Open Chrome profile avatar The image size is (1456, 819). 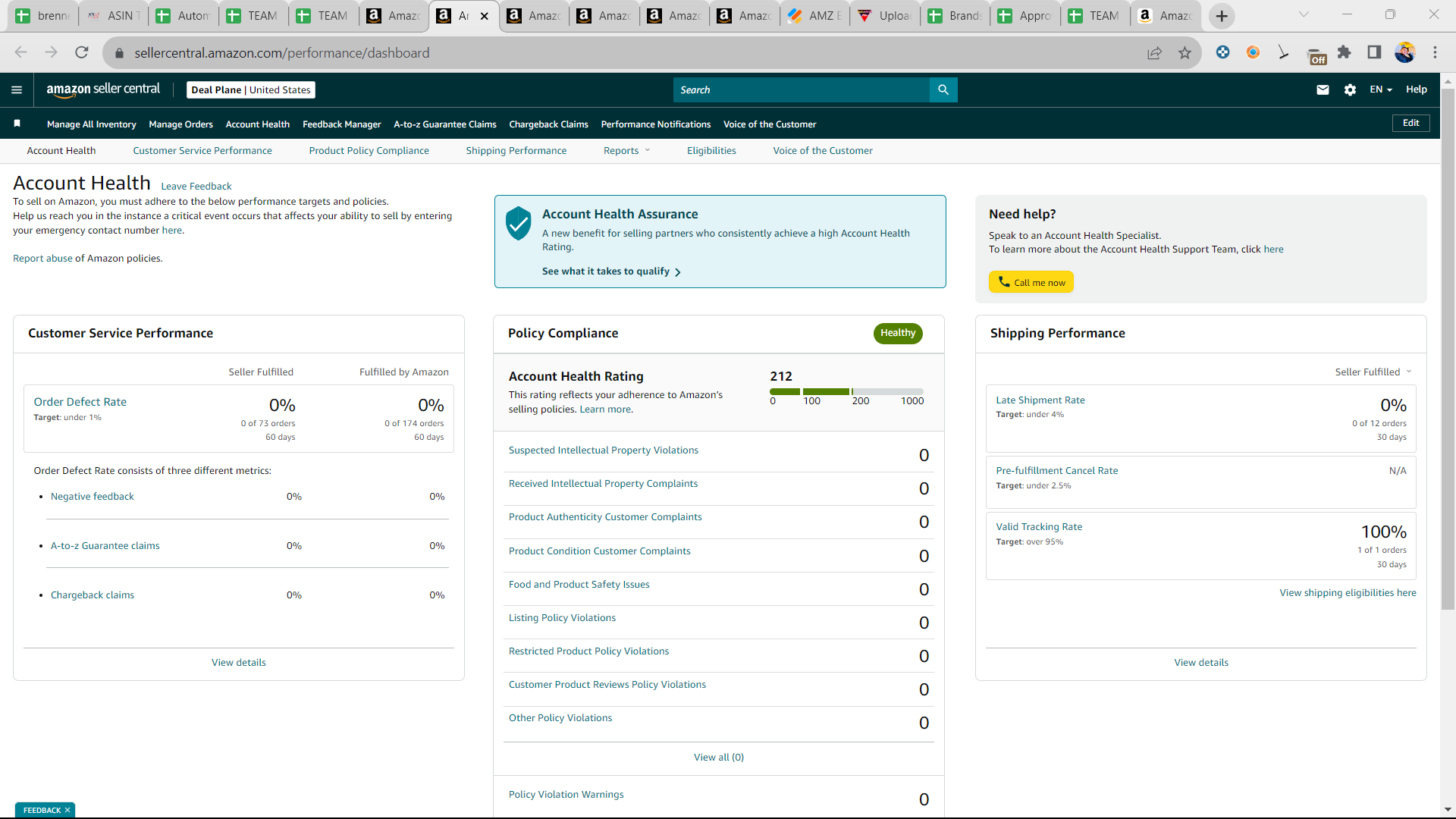click(x=1404, y=52)
